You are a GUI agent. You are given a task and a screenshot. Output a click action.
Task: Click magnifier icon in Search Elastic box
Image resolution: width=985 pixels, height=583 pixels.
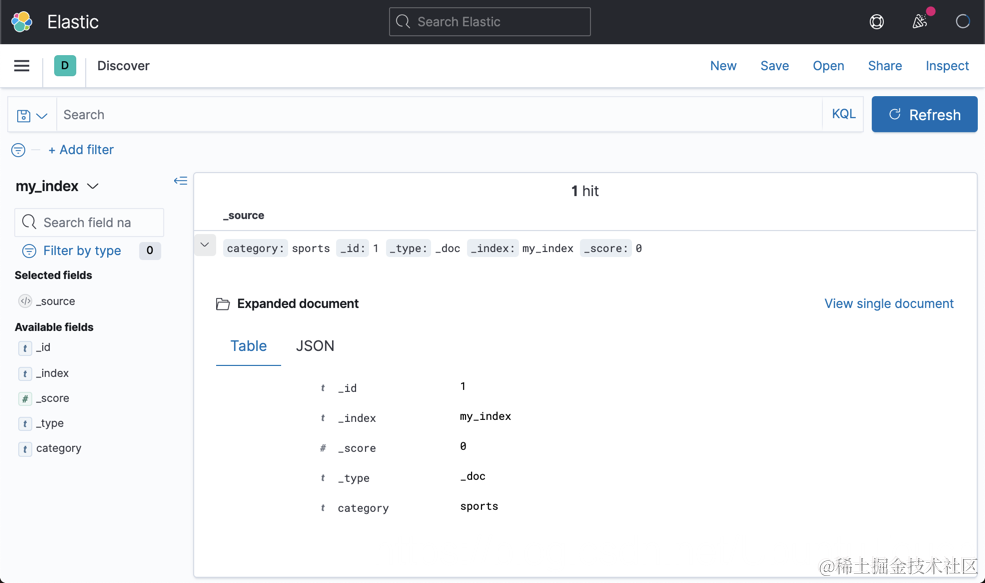click(x=403, y=22)
